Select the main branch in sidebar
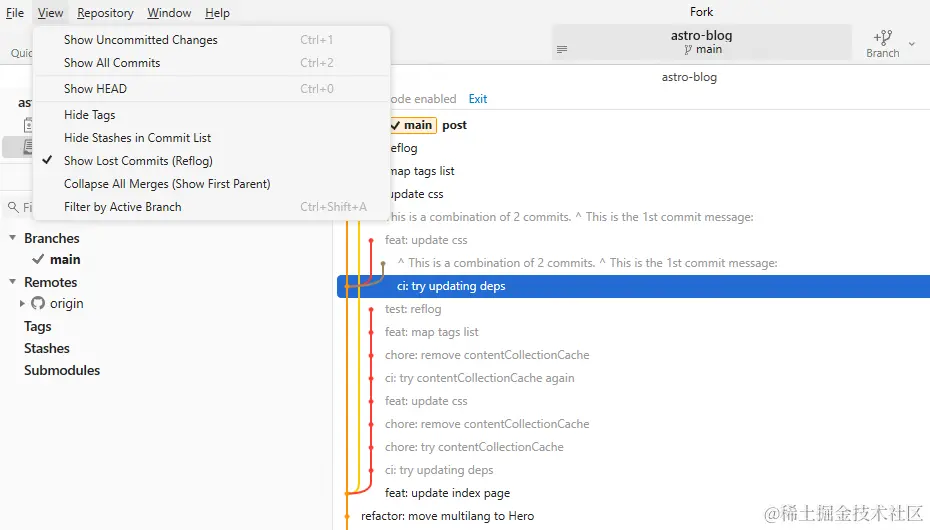Viewport: 930px width, 530px height. (65, 260)
